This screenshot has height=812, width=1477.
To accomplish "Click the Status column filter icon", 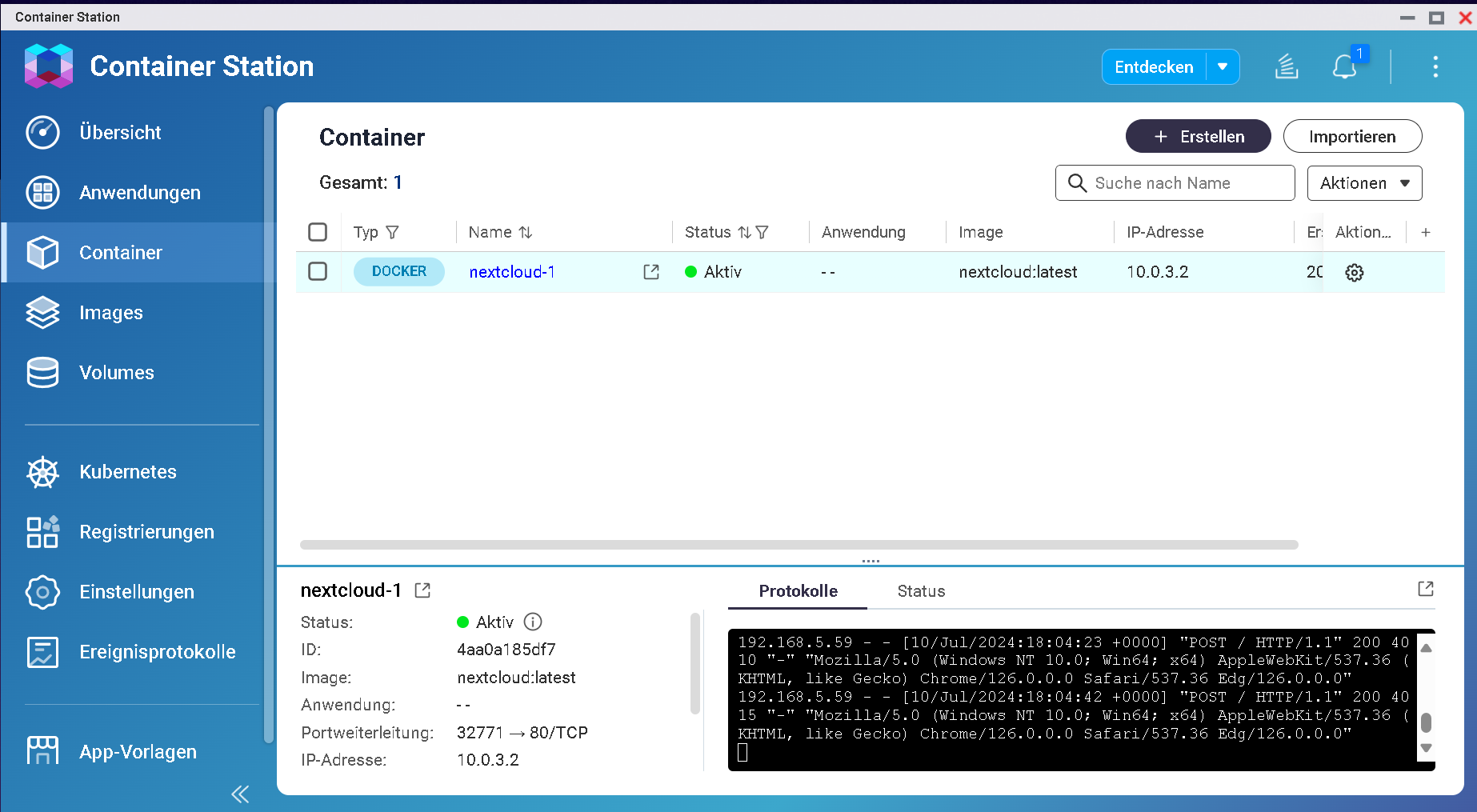I will point(762,232).
